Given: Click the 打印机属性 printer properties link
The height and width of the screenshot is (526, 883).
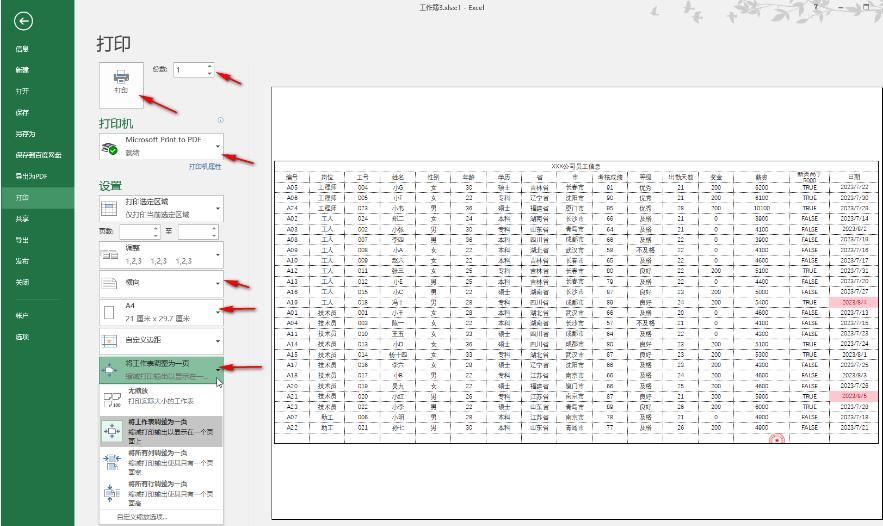Looking at the screenshot, I should click(205, 166).
